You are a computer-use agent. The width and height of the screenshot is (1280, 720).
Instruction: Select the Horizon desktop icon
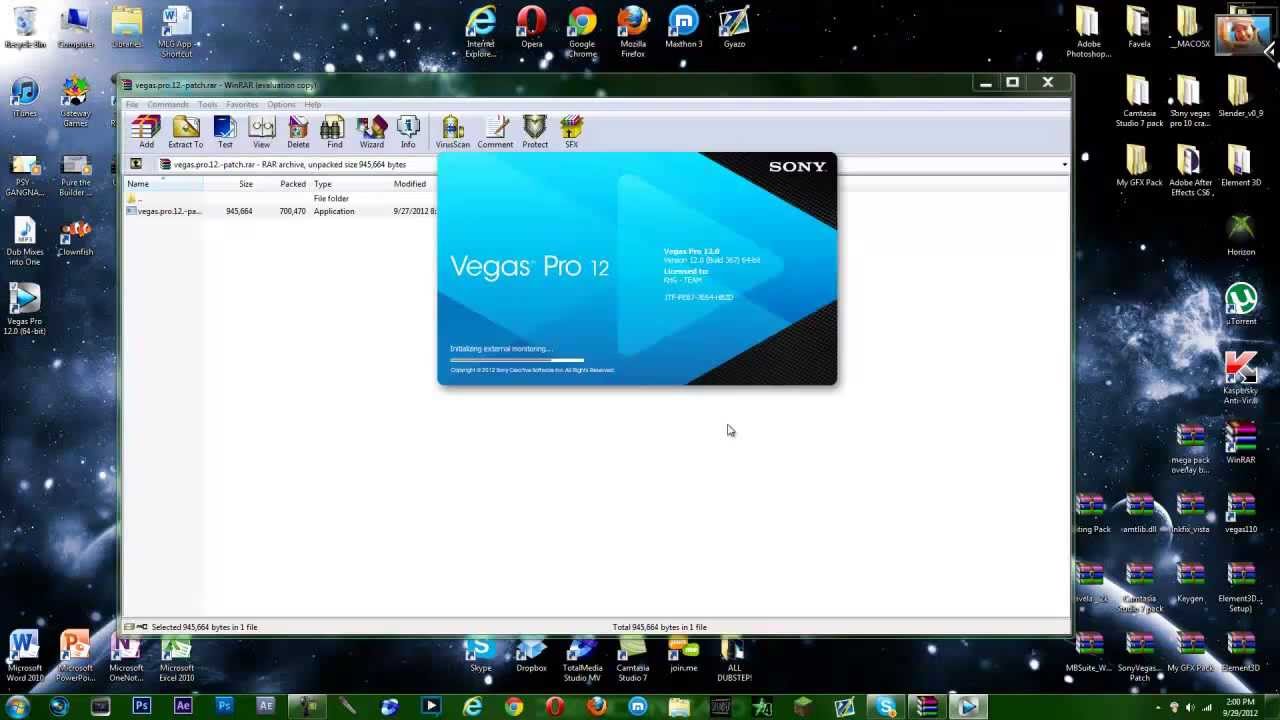click(1241, 235)
